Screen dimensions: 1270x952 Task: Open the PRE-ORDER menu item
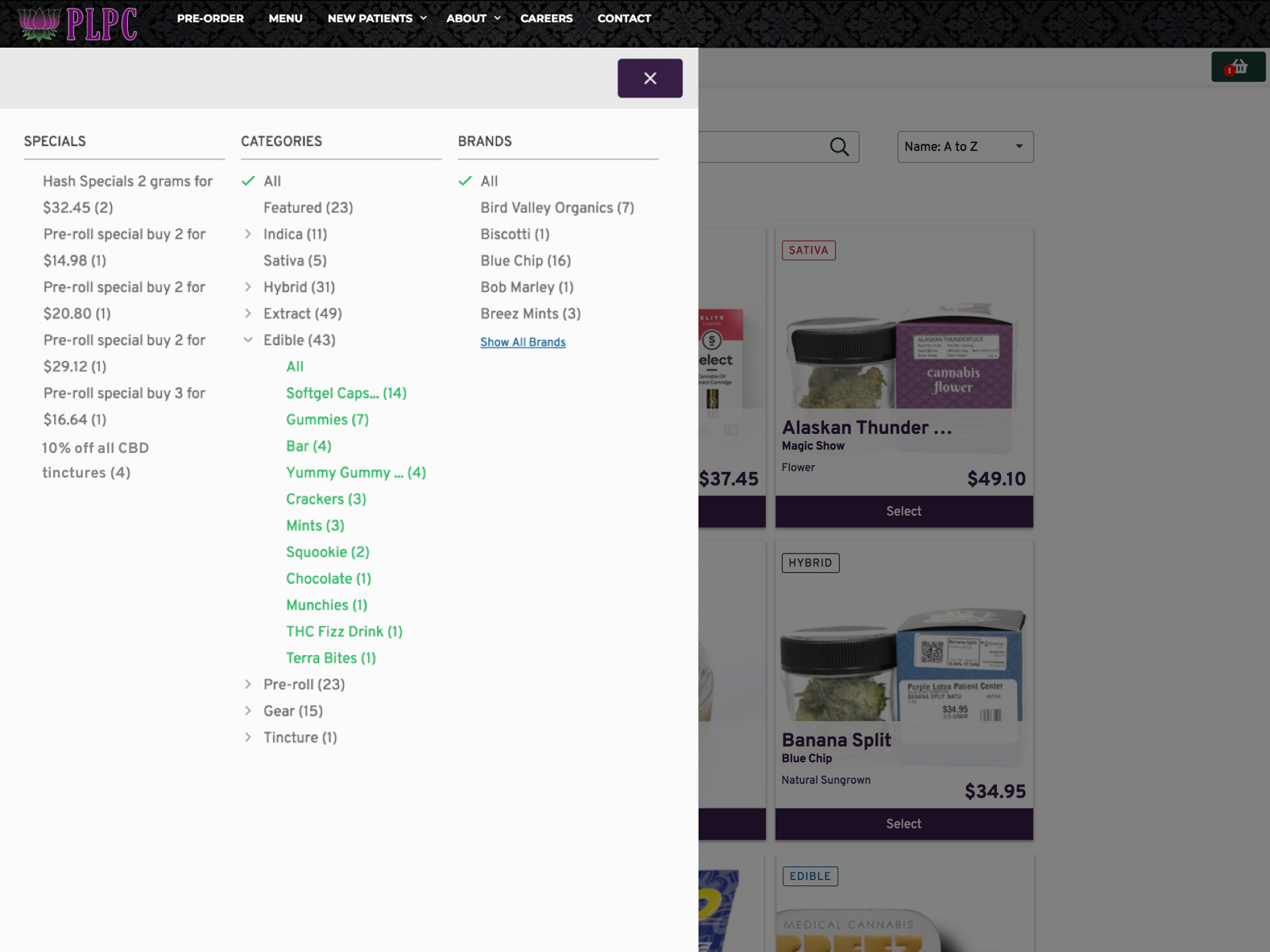210,18
